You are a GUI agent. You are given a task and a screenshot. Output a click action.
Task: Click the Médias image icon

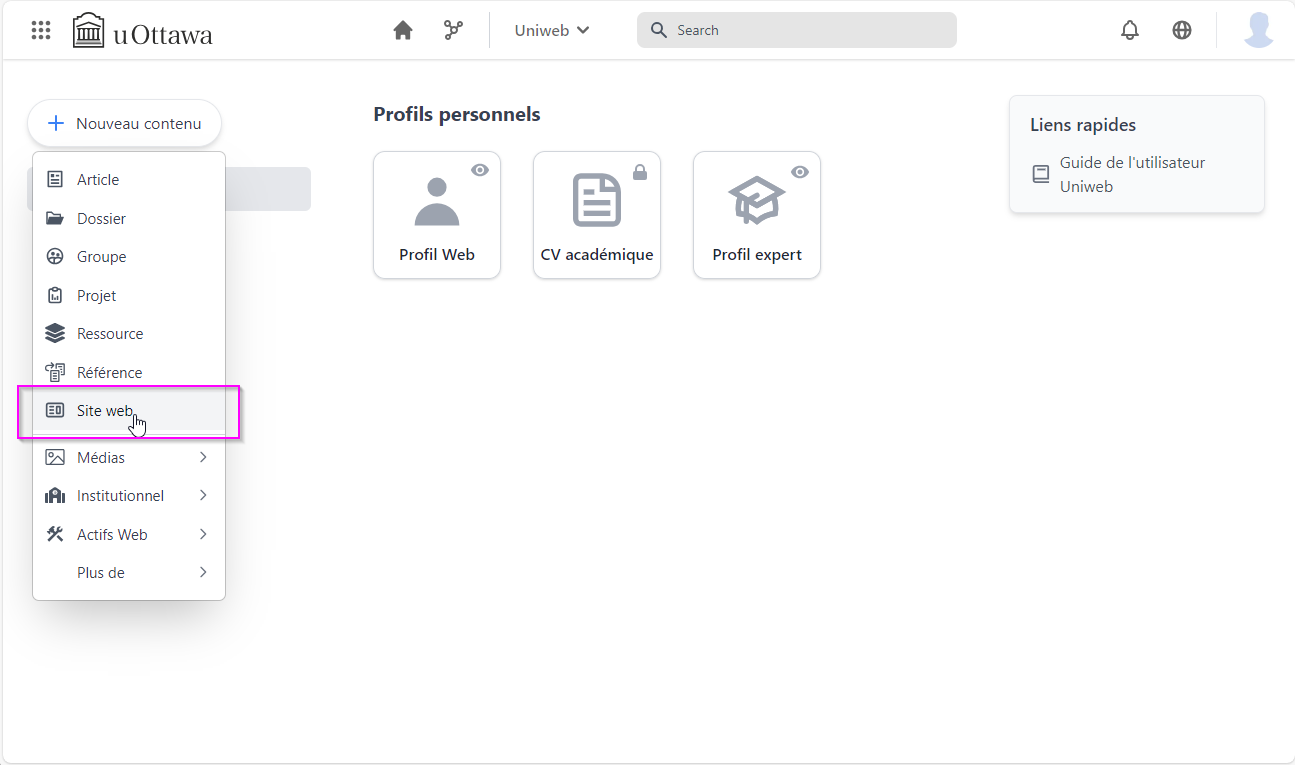tap(55, 457)
